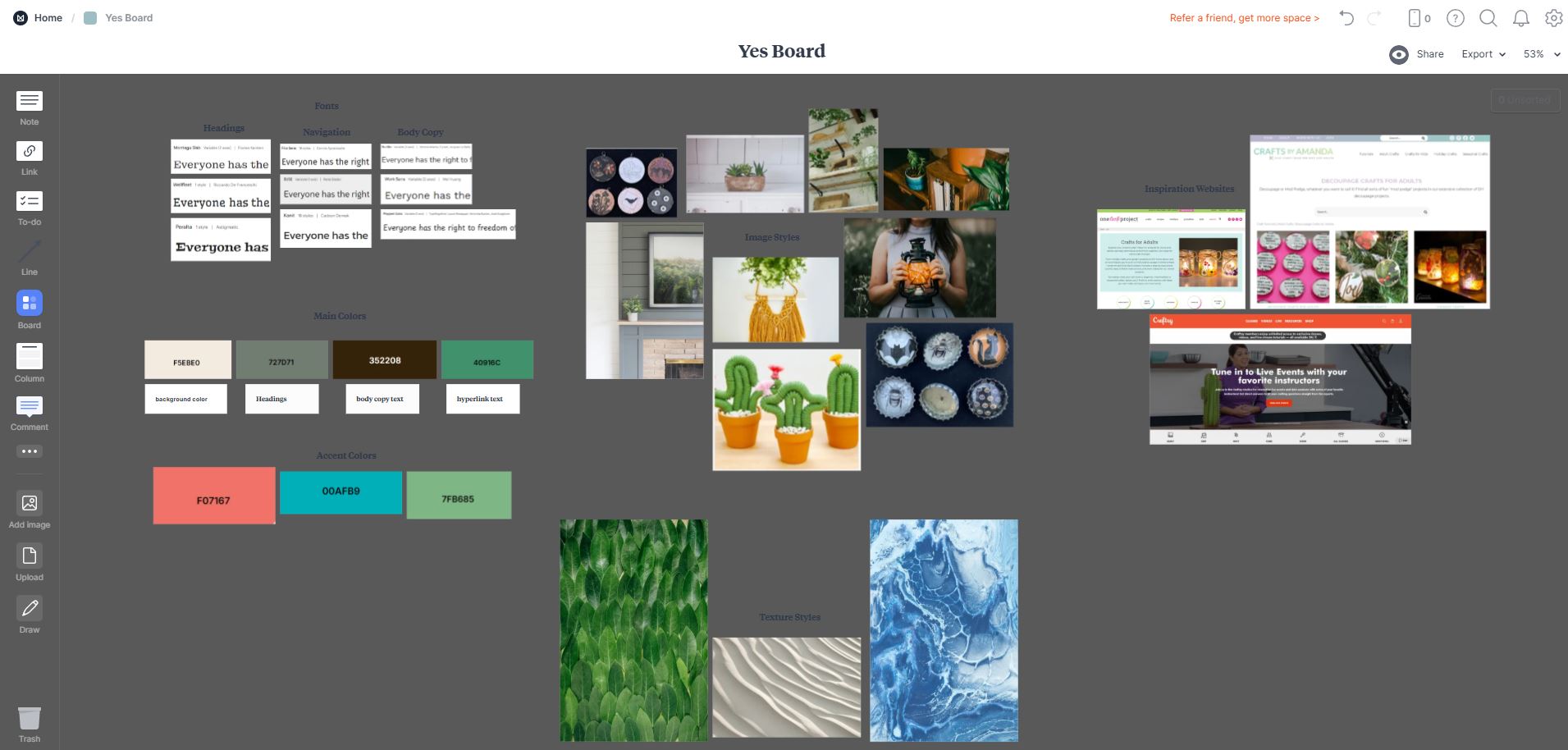Select the F07167 coral accent swatch
The image size is (1568, 750).
pos(214,496)
